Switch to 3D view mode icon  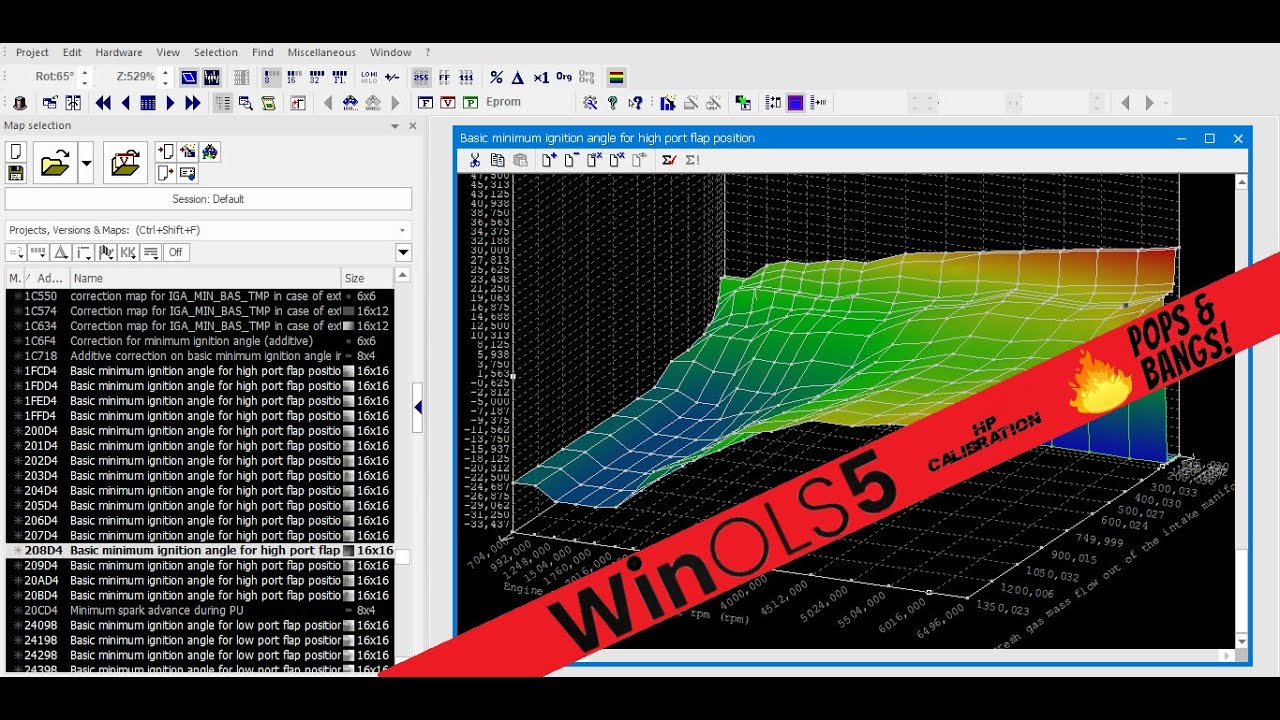pyautogui.click(x=189, y=77)
